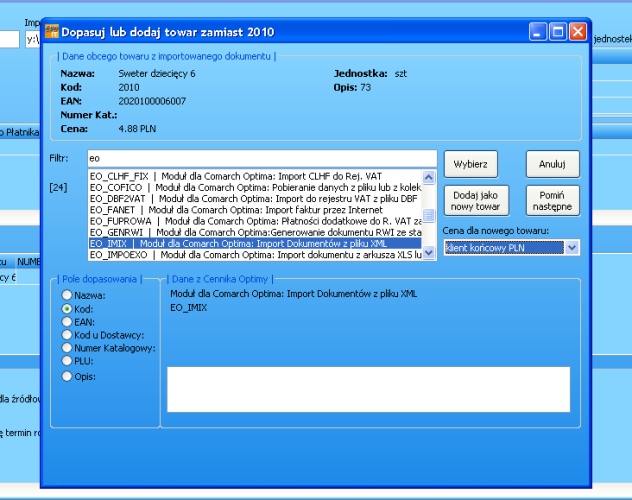Maximize the Dopasuj lub dodaj towar dialog
Screen dimensions: 632x500
(x=558, y=32)
